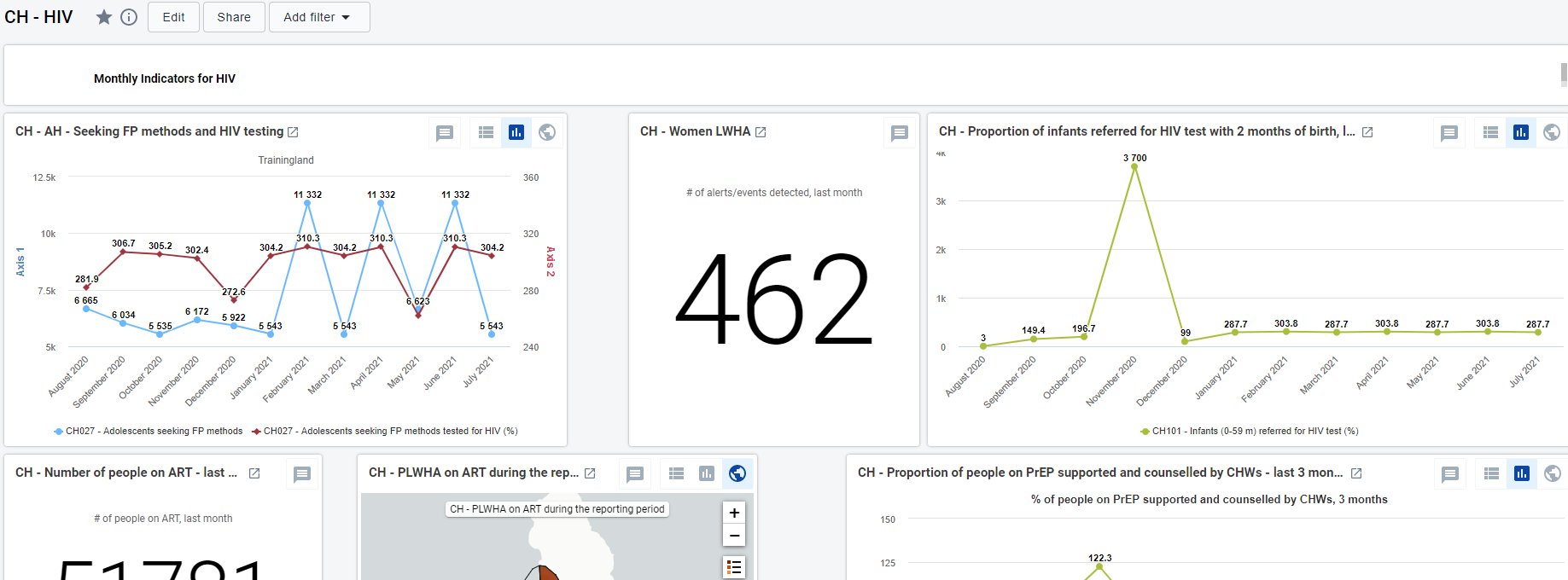Click the Share button
Screen dimensions: 1568x580
pyautogui.click(x=234, y=17)
